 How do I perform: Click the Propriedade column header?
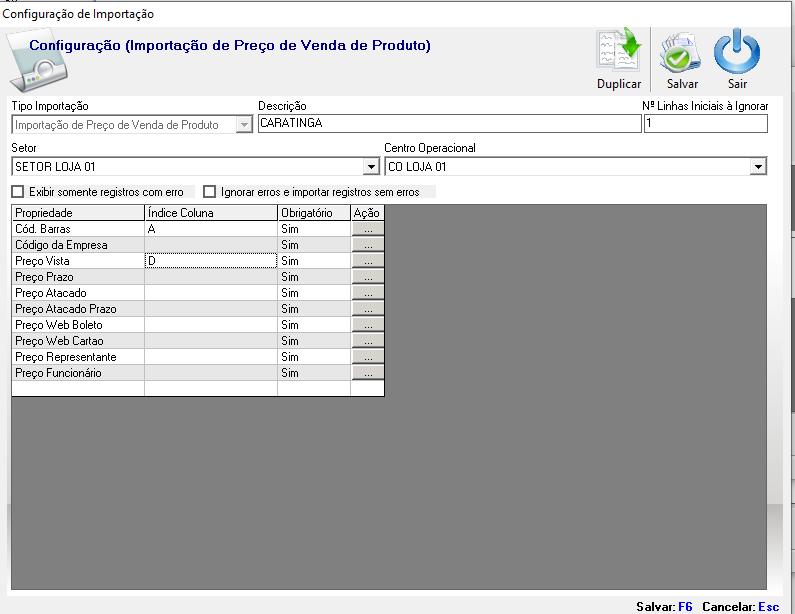[78, 212]
